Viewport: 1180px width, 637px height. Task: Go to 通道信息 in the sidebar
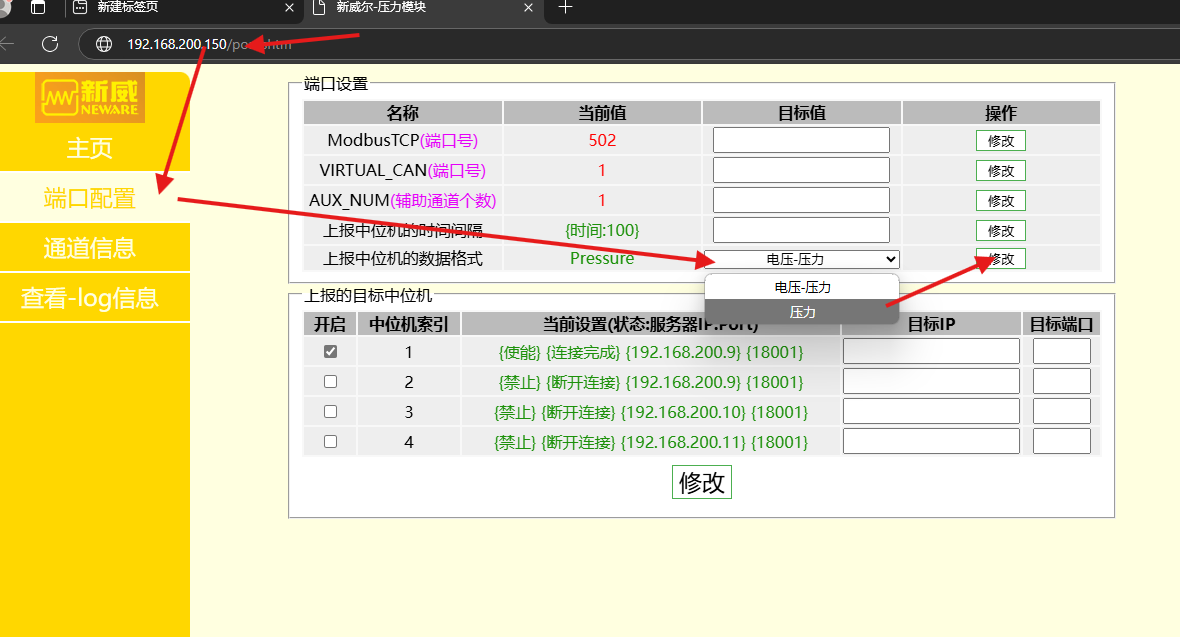(90, 248)
